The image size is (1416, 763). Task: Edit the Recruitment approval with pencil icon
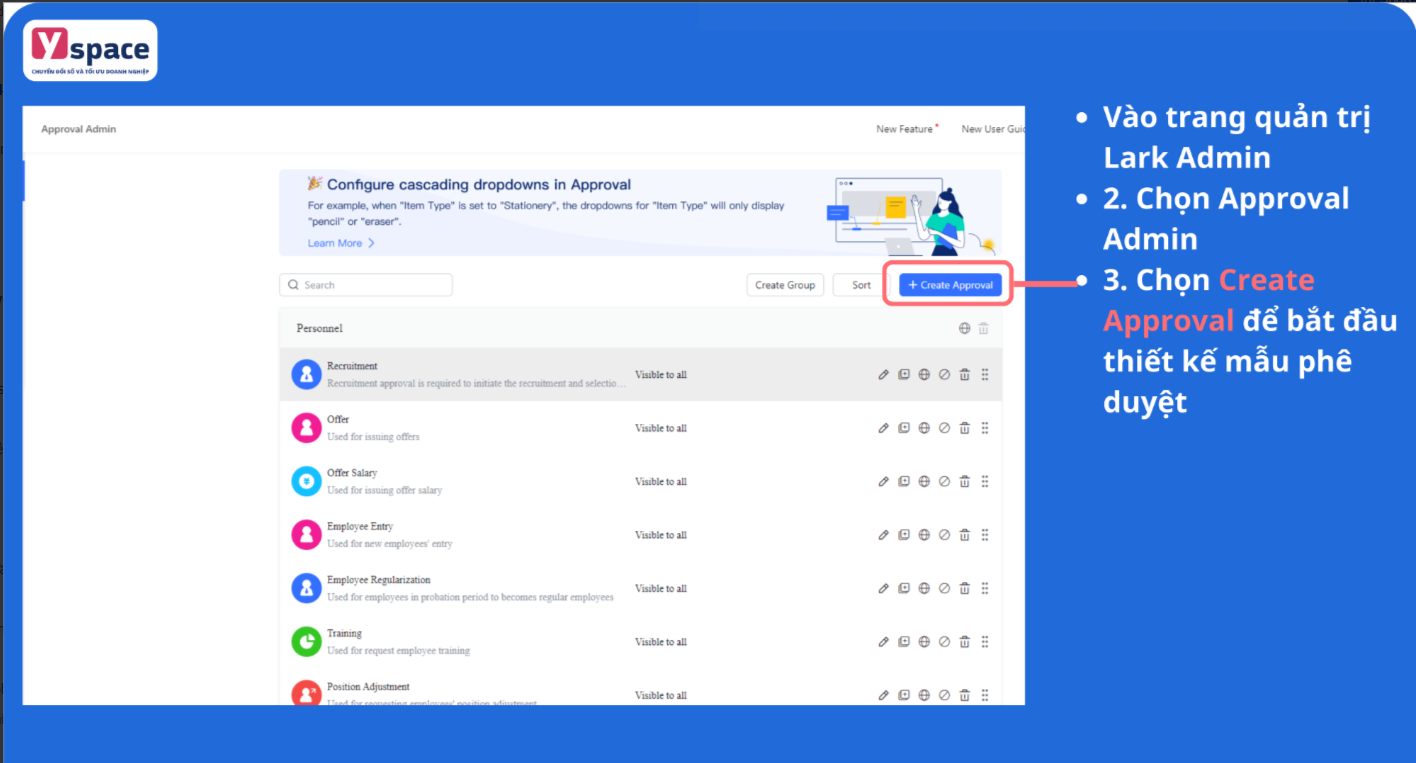pos(883,375)
